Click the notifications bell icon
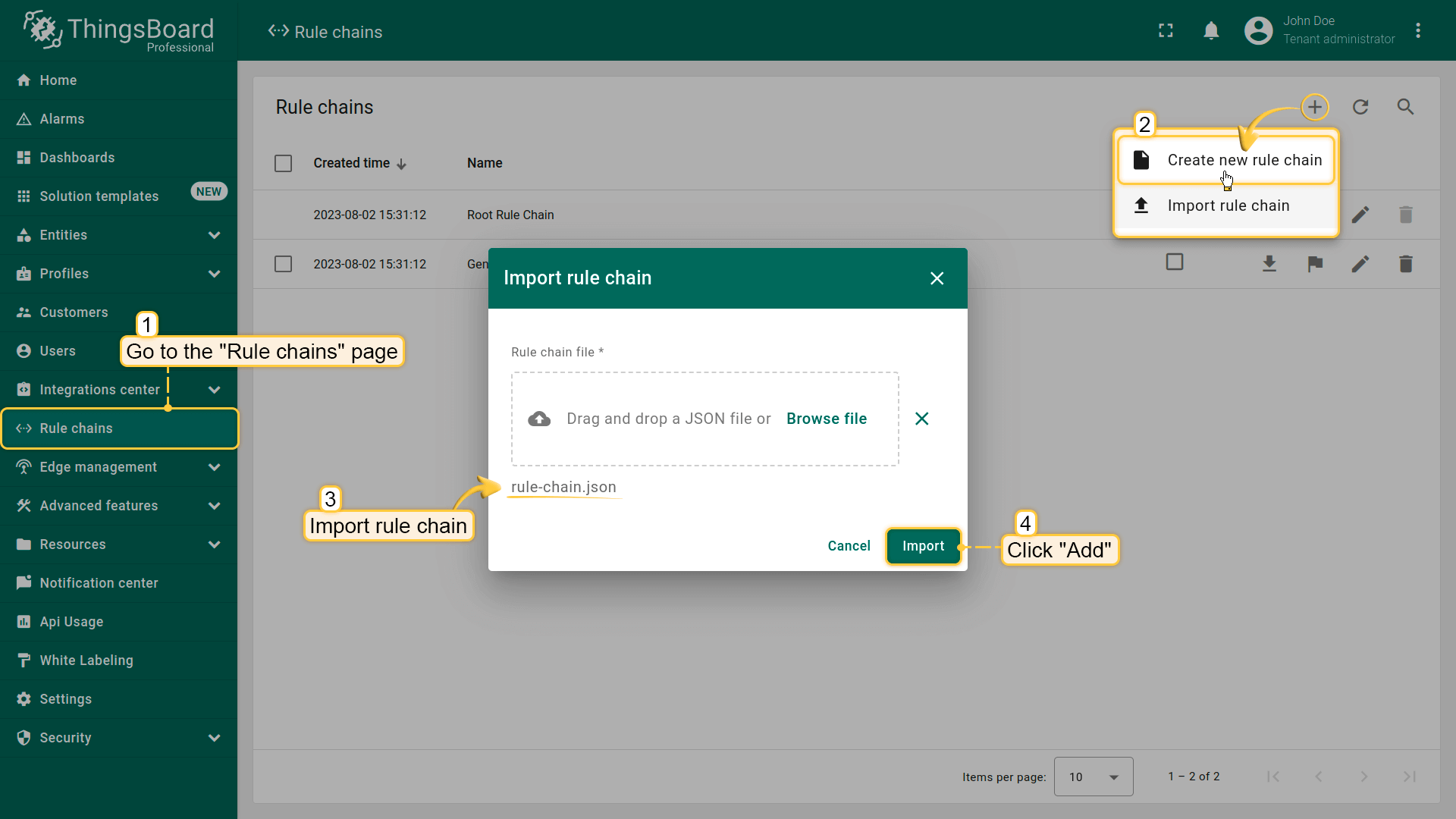This screenshot has height=819, width=1456. coord(1211,31)
